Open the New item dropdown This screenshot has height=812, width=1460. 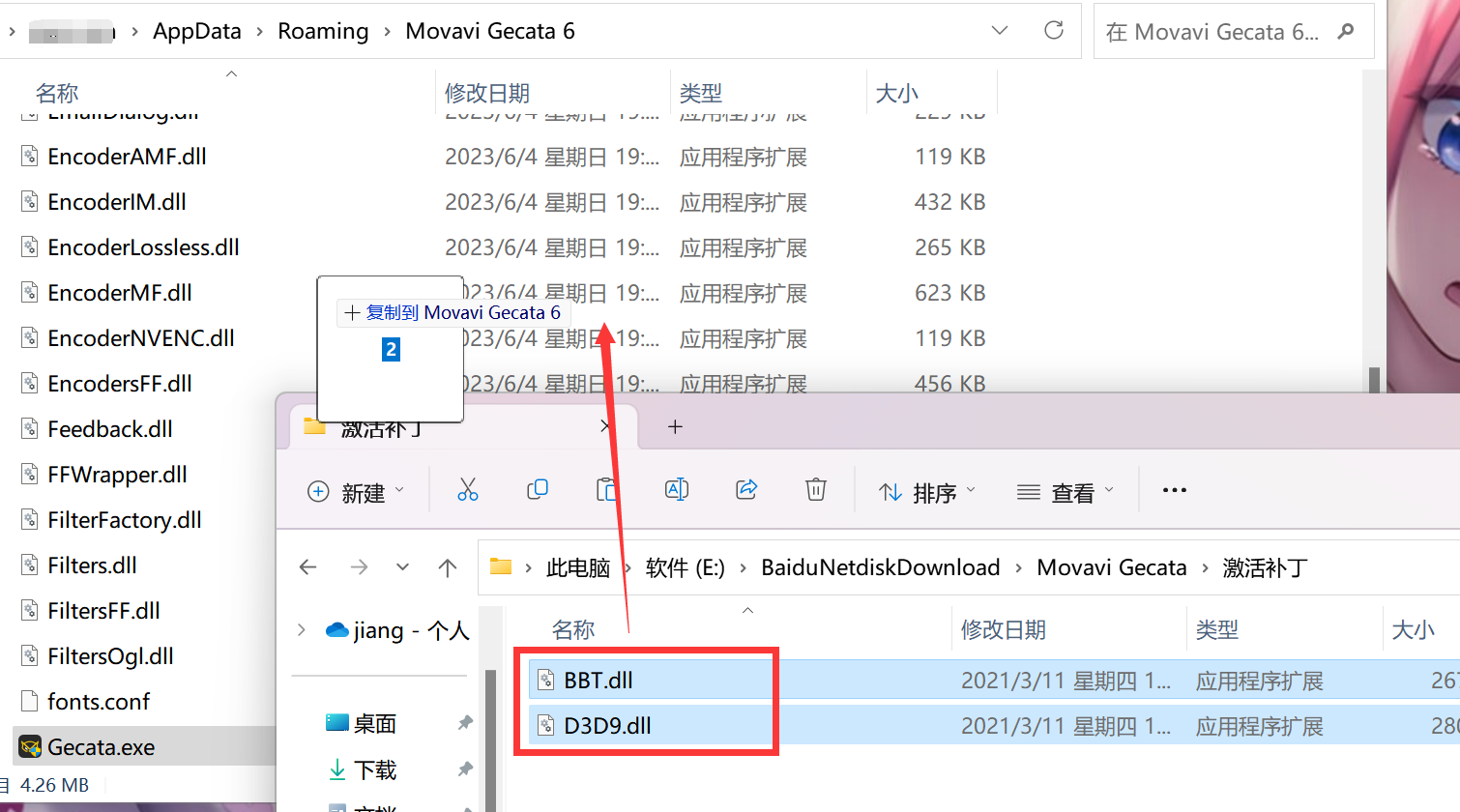tap(356, 492)
